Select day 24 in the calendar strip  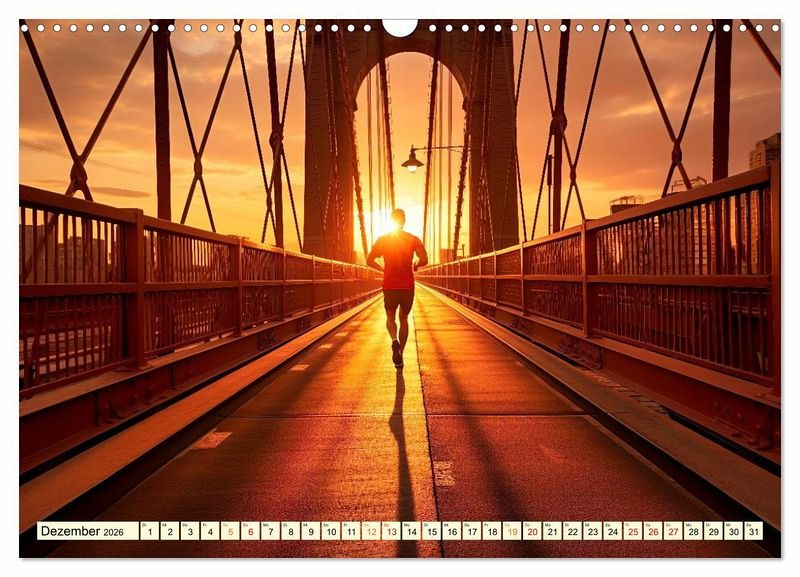click(x=613, y=531)
